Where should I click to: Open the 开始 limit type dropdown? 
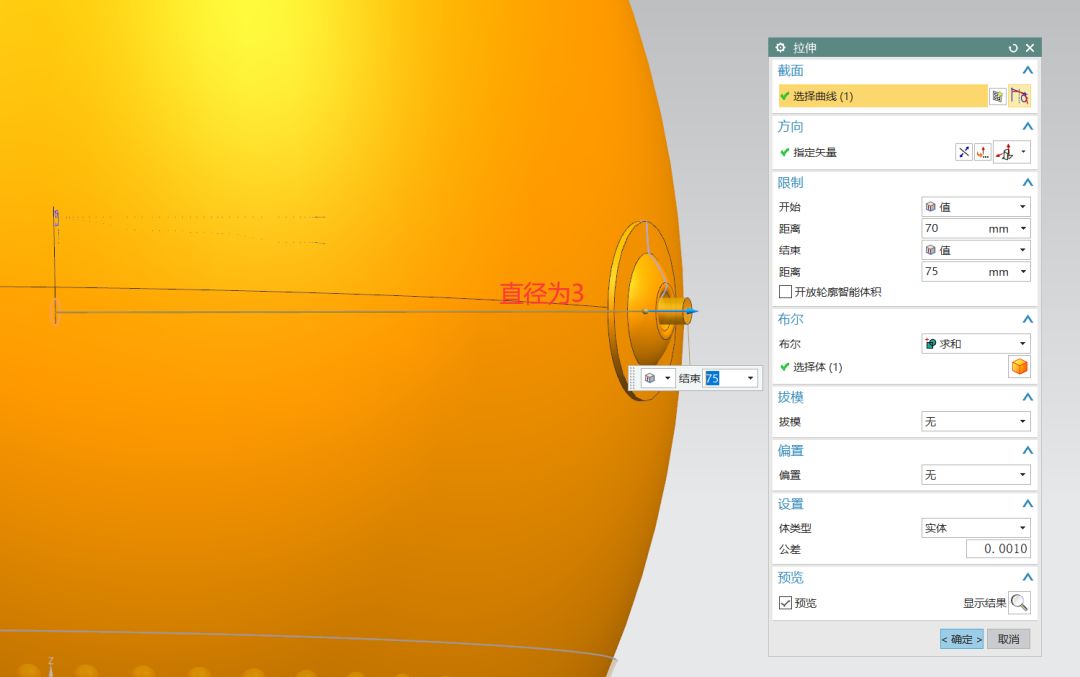pos(976,207)
